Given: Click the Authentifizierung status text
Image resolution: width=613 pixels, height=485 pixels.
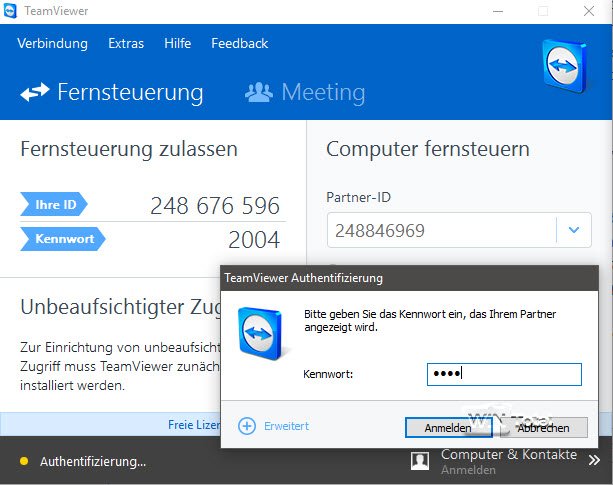Looking at the screenshot, I should [93, 462].
